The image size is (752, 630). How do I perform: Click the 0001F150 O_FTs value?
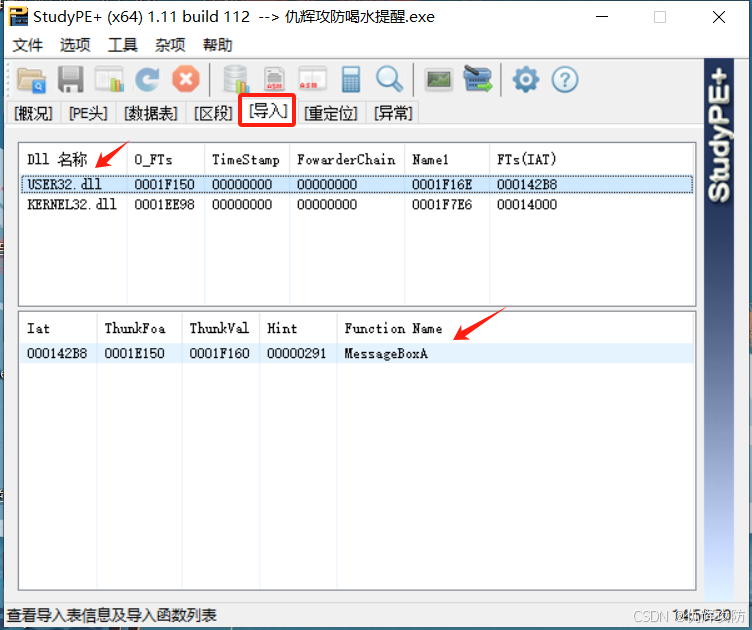pyautogui.click(x=164, y=185)
